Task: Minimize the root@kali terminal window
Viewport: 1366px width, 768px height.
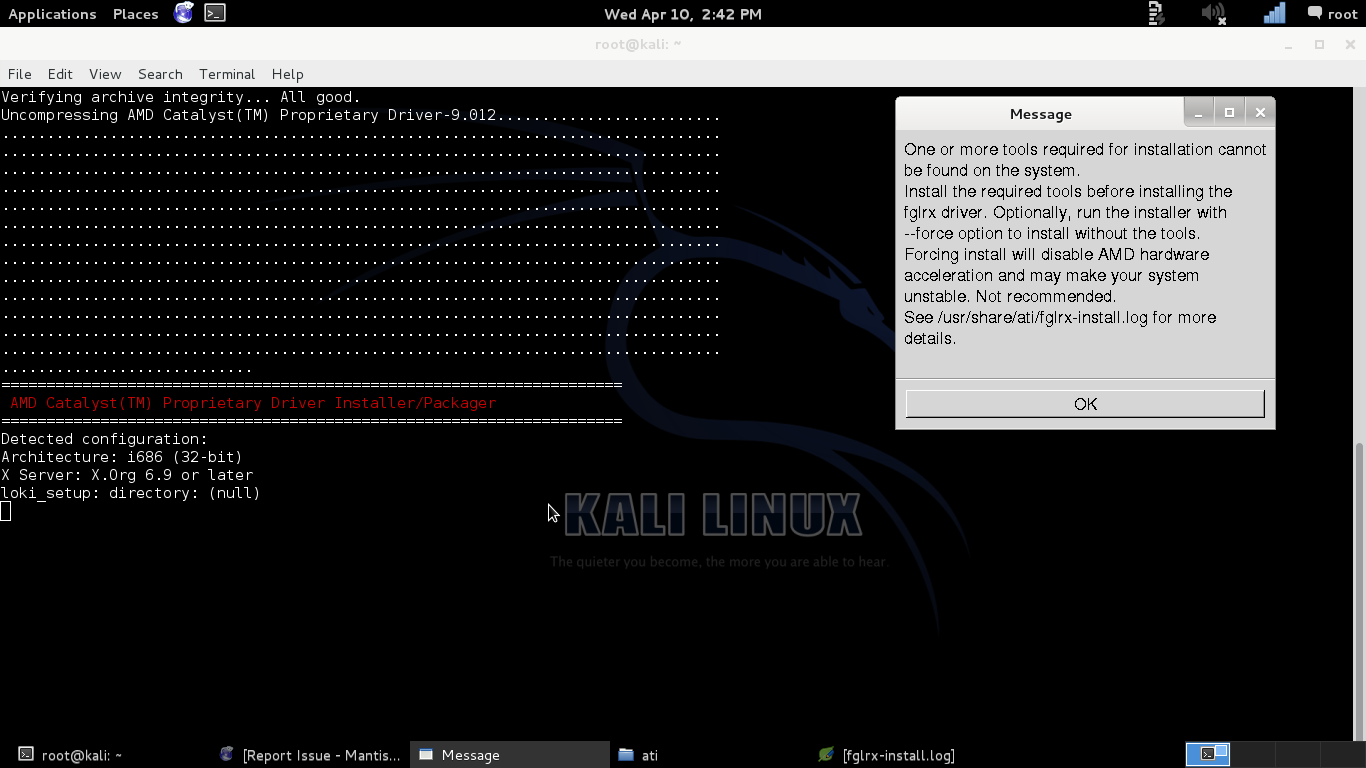Action: tap(1289, 45)
